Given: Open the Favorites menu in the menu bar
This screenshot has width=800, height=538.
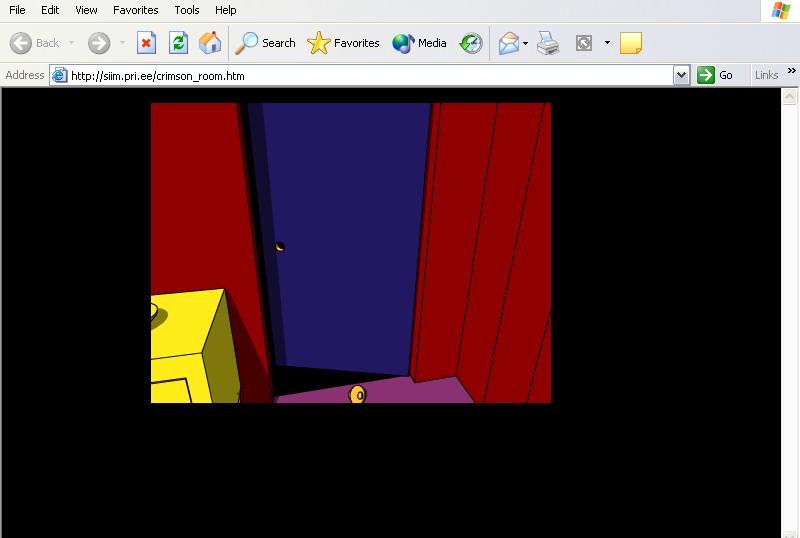Looking at the screenshot, I should tap(136, 10).
